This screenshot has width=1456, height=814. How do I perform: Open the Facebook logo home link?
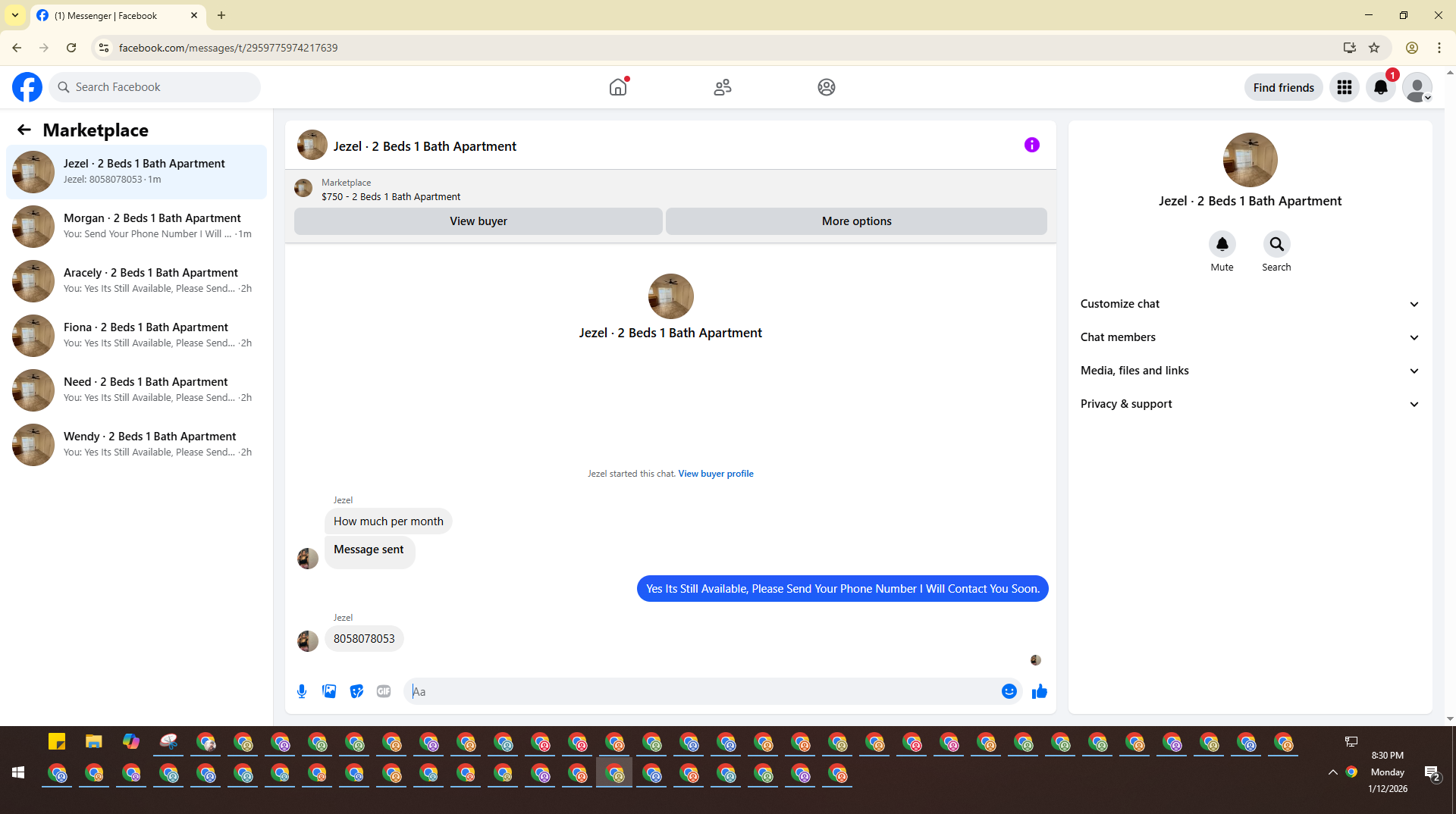(27, 87)
